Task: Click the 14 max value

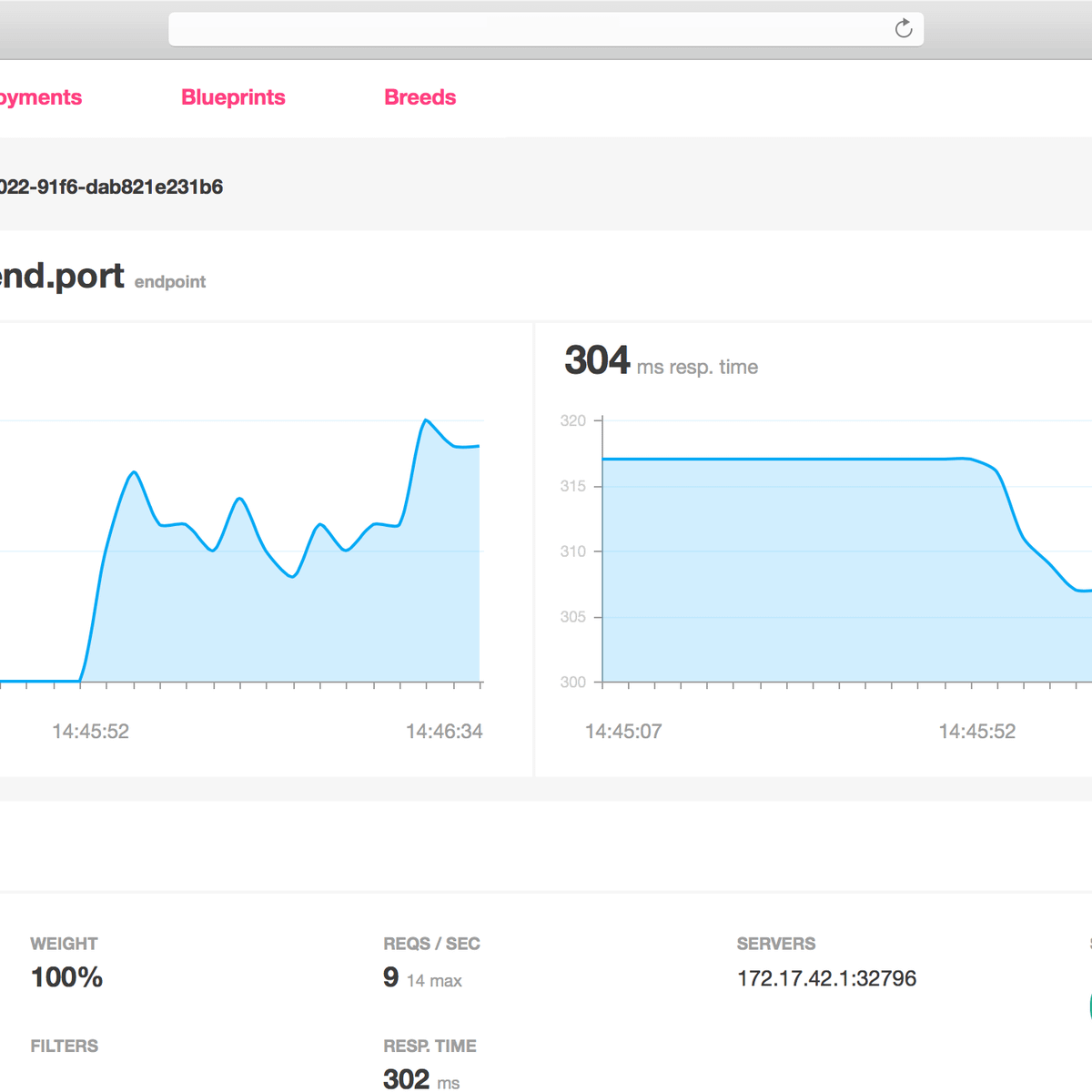Action: [x=434, y=981]
